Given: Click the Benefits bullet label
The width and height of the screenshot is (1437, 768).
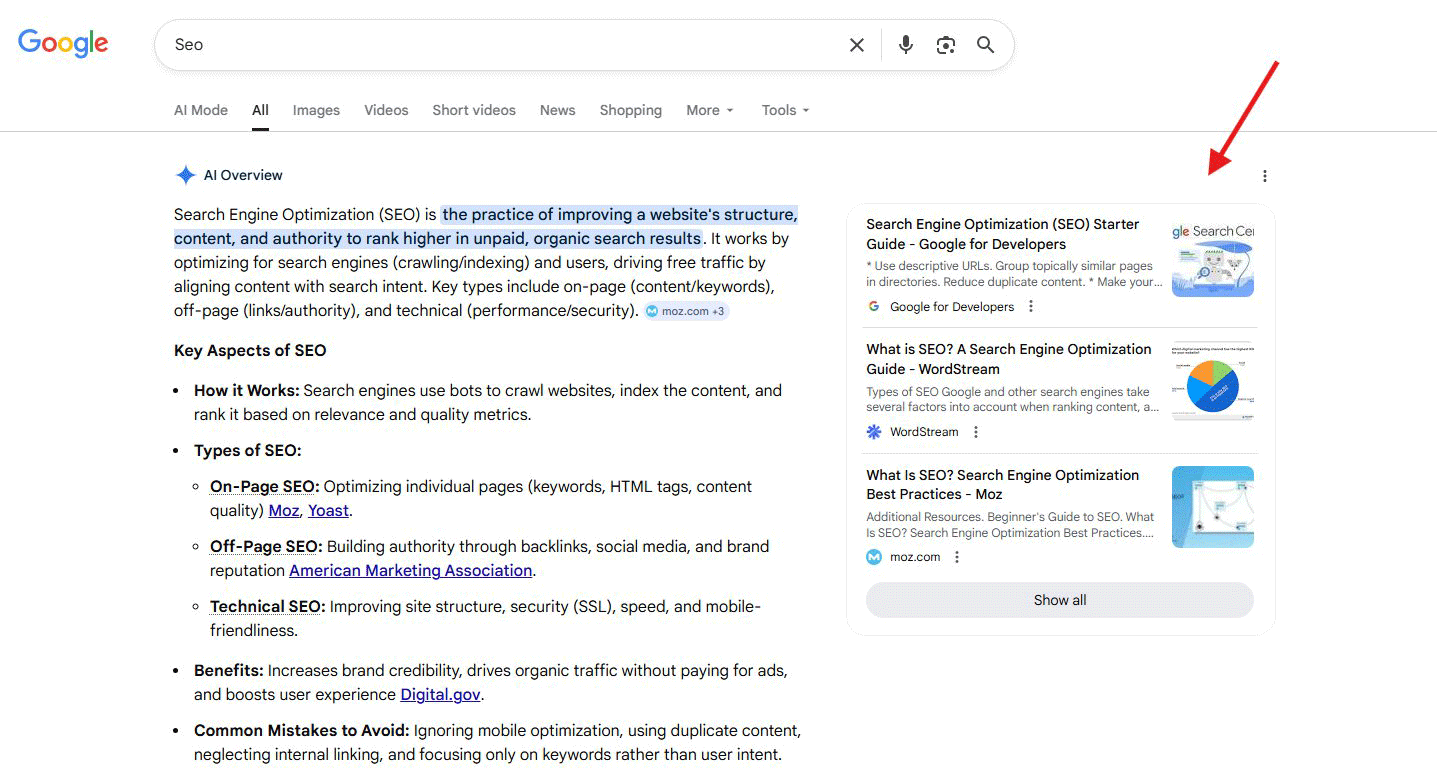Looking at the screenshot, I should (x=229, y=670).
